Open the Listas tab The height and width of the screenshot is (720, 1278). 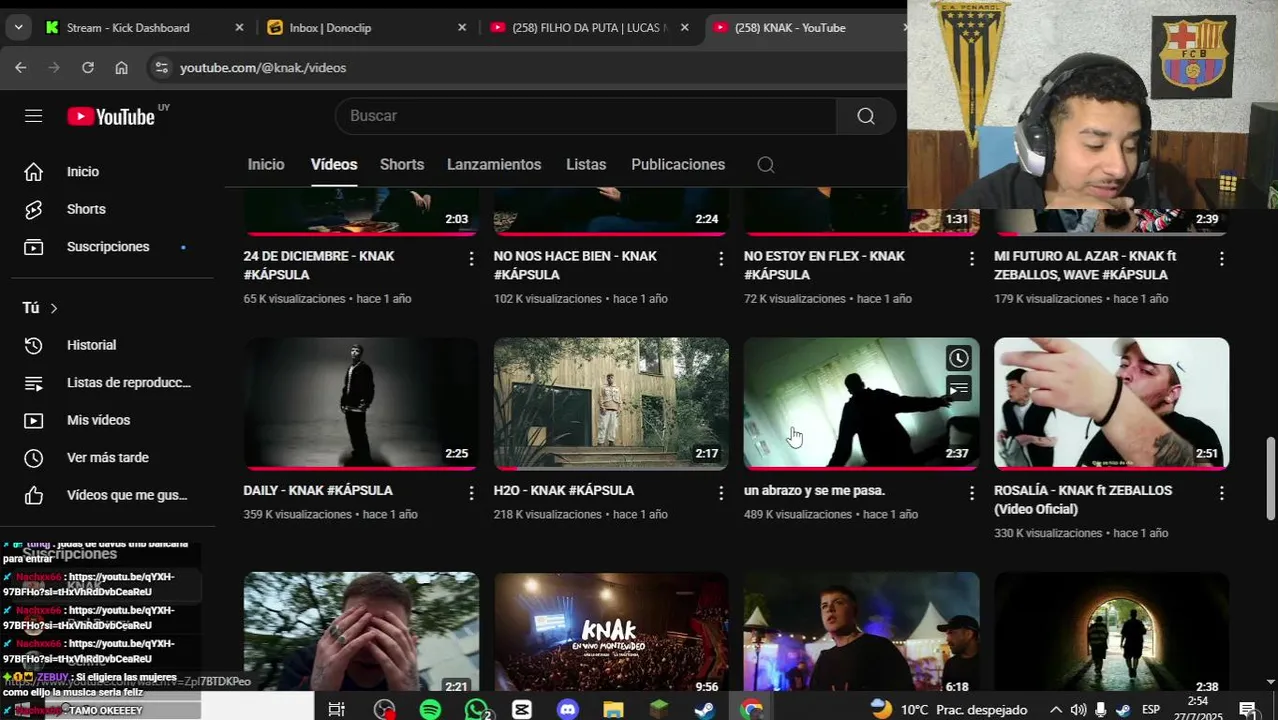click(x=586, y=164)
